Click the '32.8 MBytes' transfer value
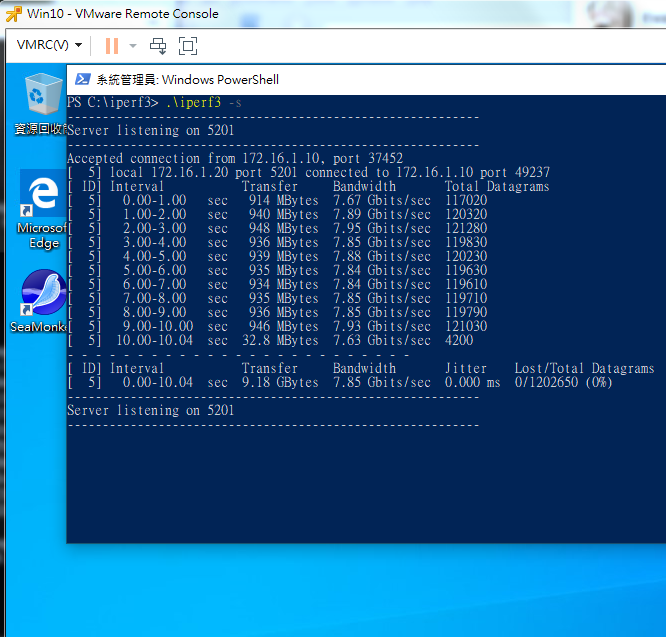This screenshot has height=637, width=666. [x=280, y=341]
